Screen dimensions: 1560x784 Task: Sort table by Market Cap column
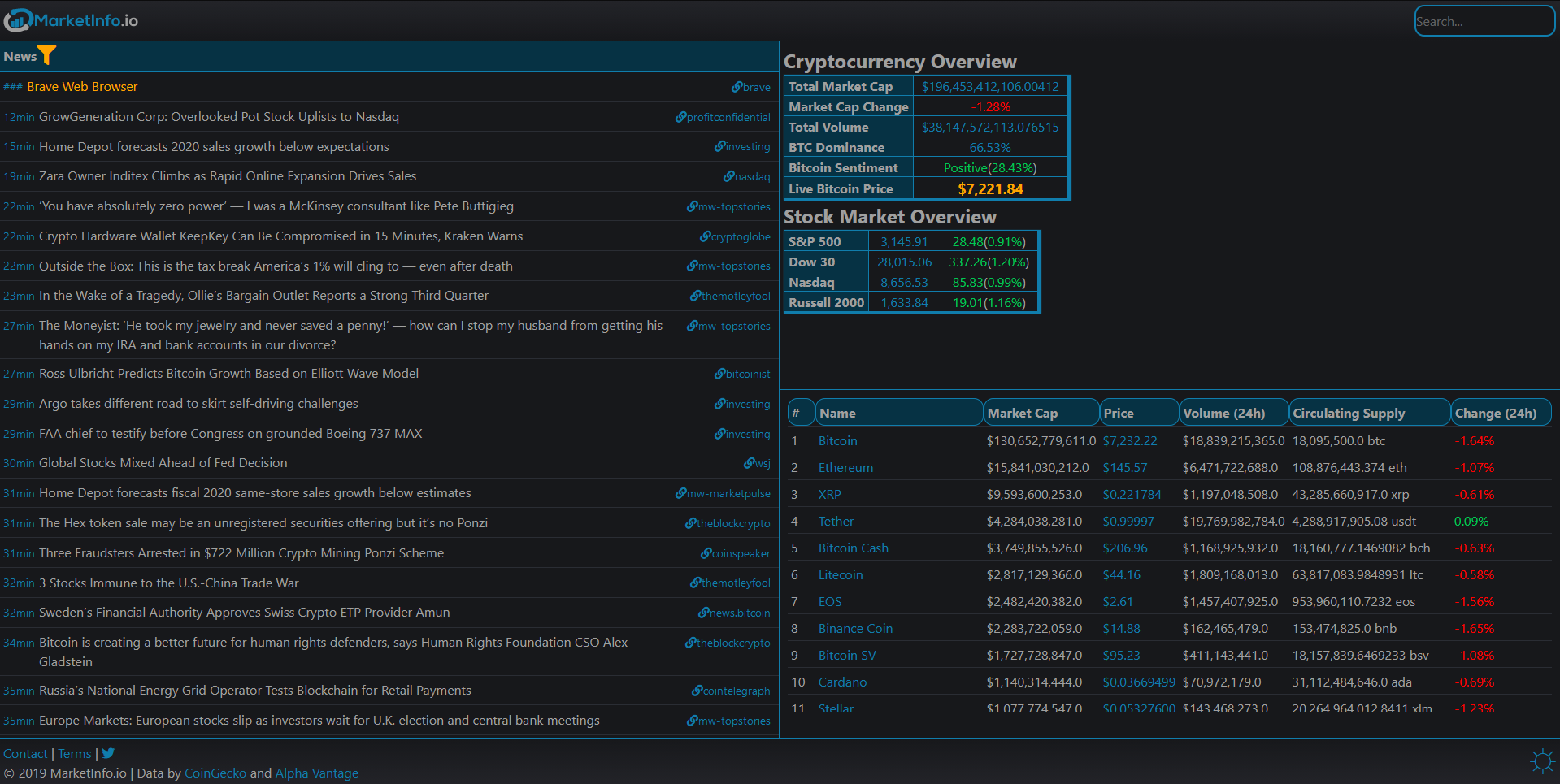pos(1041,413)
